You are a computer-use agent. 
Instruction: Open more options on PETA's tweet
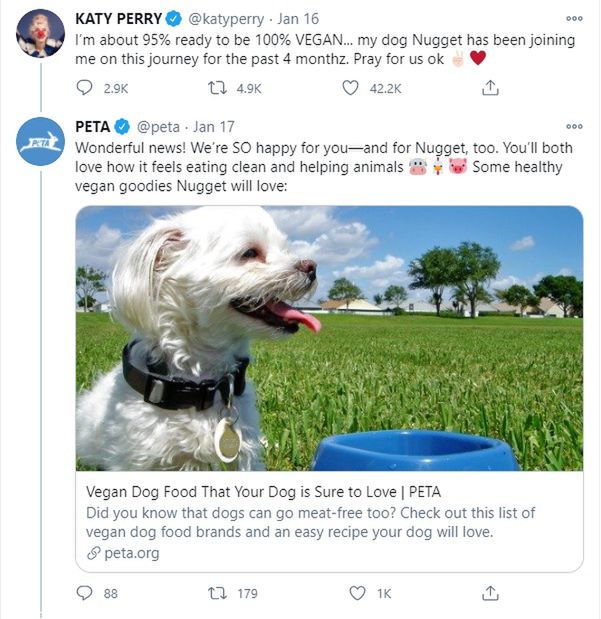[x=573, y=127]
